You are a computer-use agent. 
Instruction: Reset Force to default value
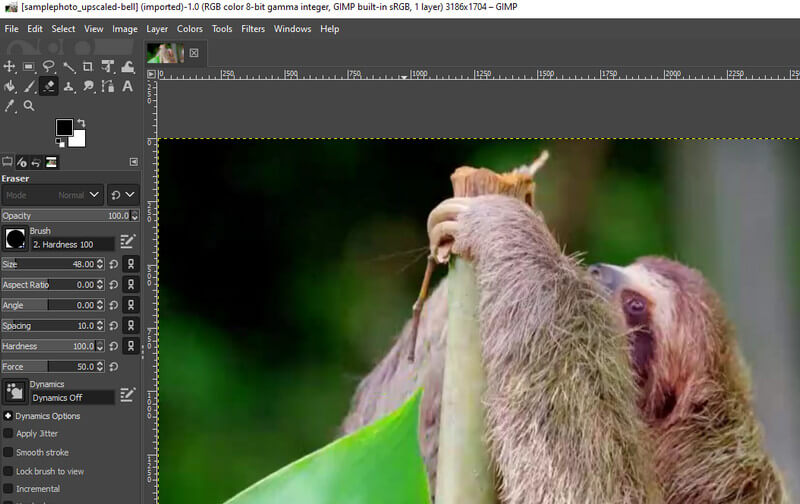[x=114, y=366]
